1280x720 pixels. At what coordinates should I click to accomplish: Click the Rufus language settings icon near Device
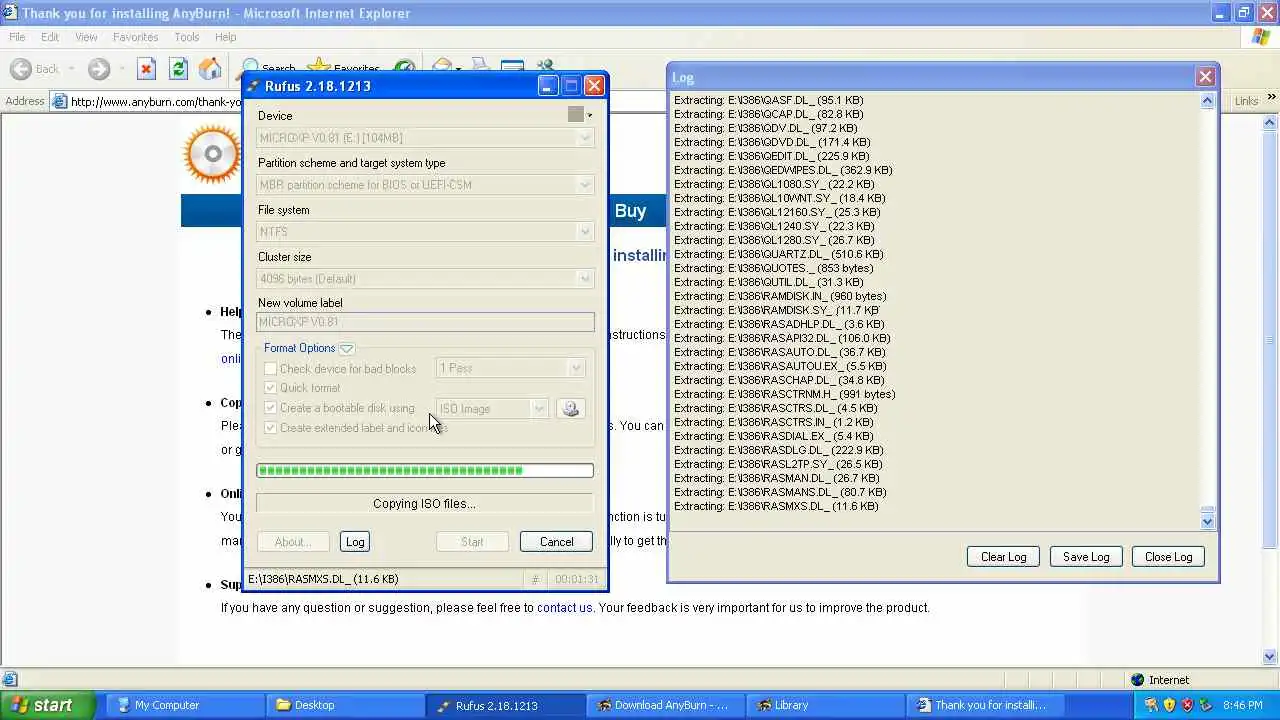click(x=576, y=115)
